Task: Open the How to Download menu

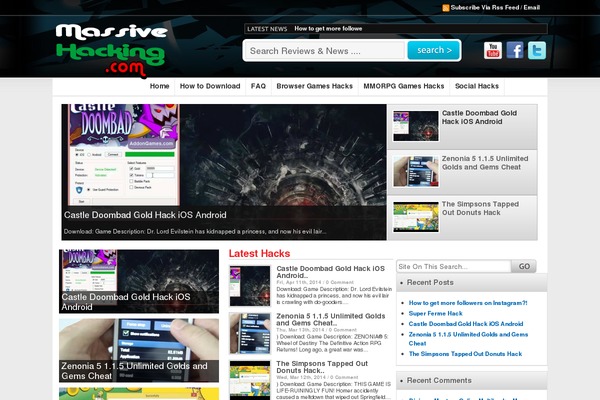Action: pos(210,86)
